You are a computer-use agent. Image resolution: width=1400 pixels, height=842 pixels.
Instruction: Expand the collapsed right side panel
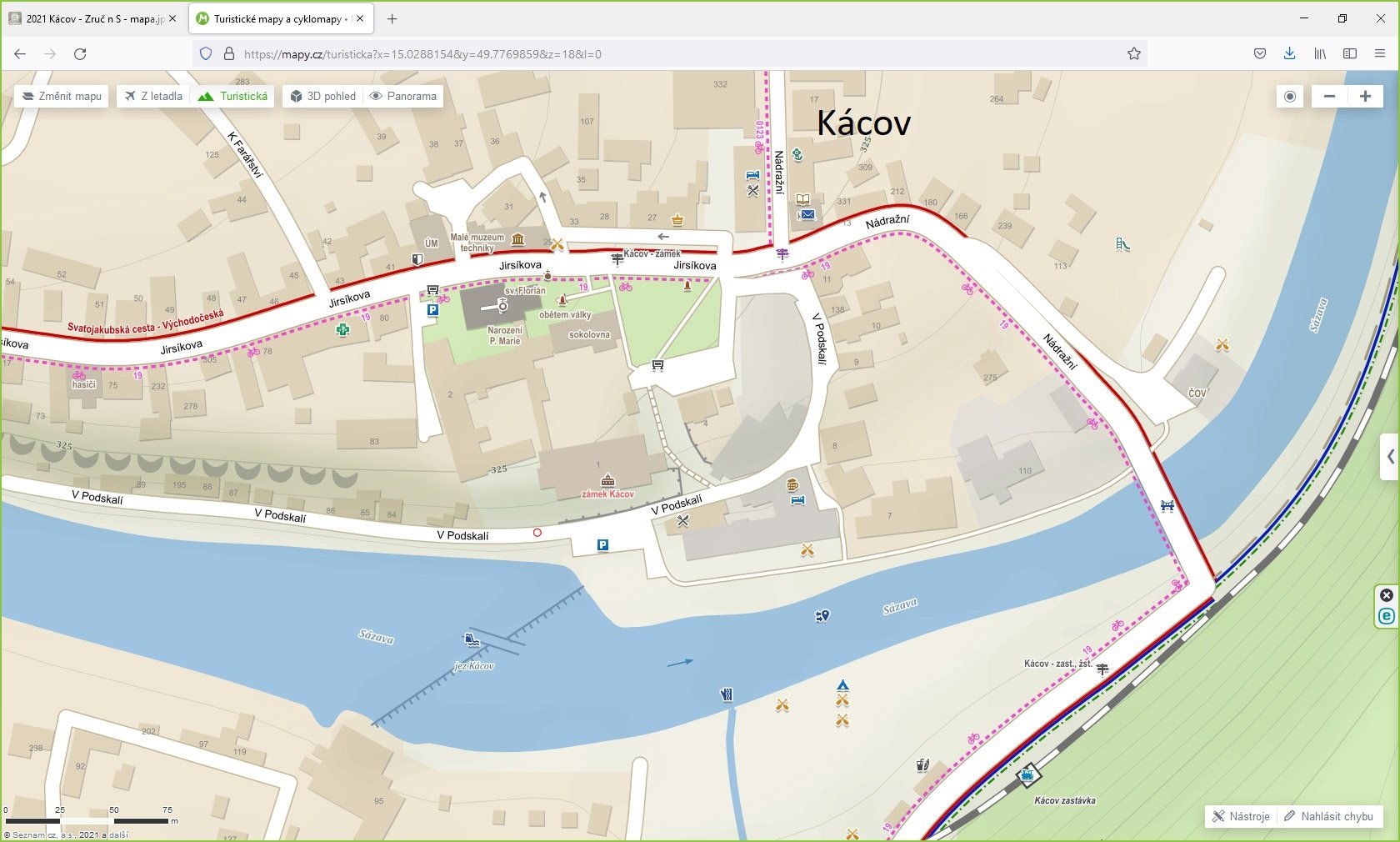(x=1389, y=456)
